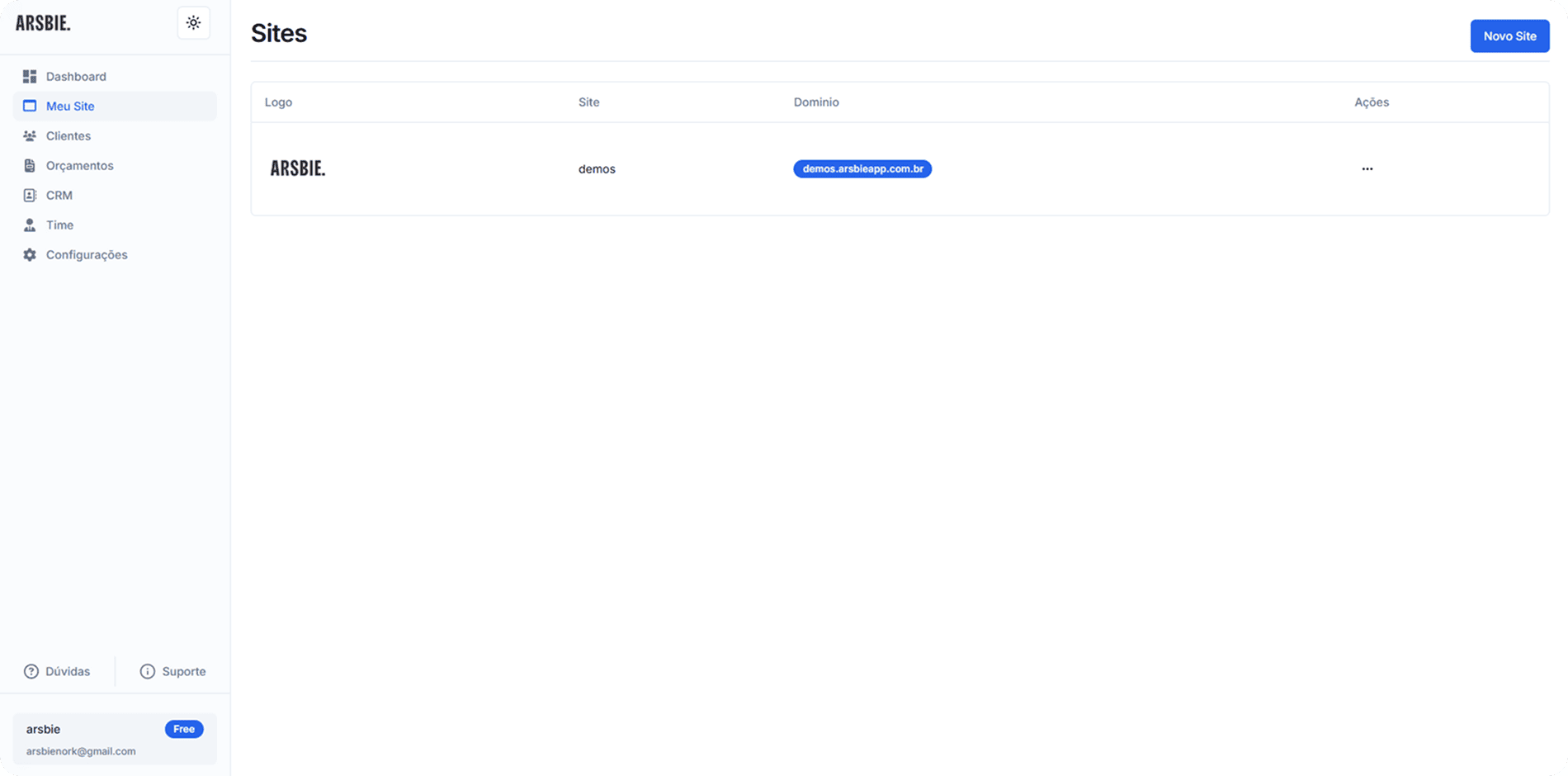Open the arsbie user account card
The image size is (1568, 776).
click(91, 740)
